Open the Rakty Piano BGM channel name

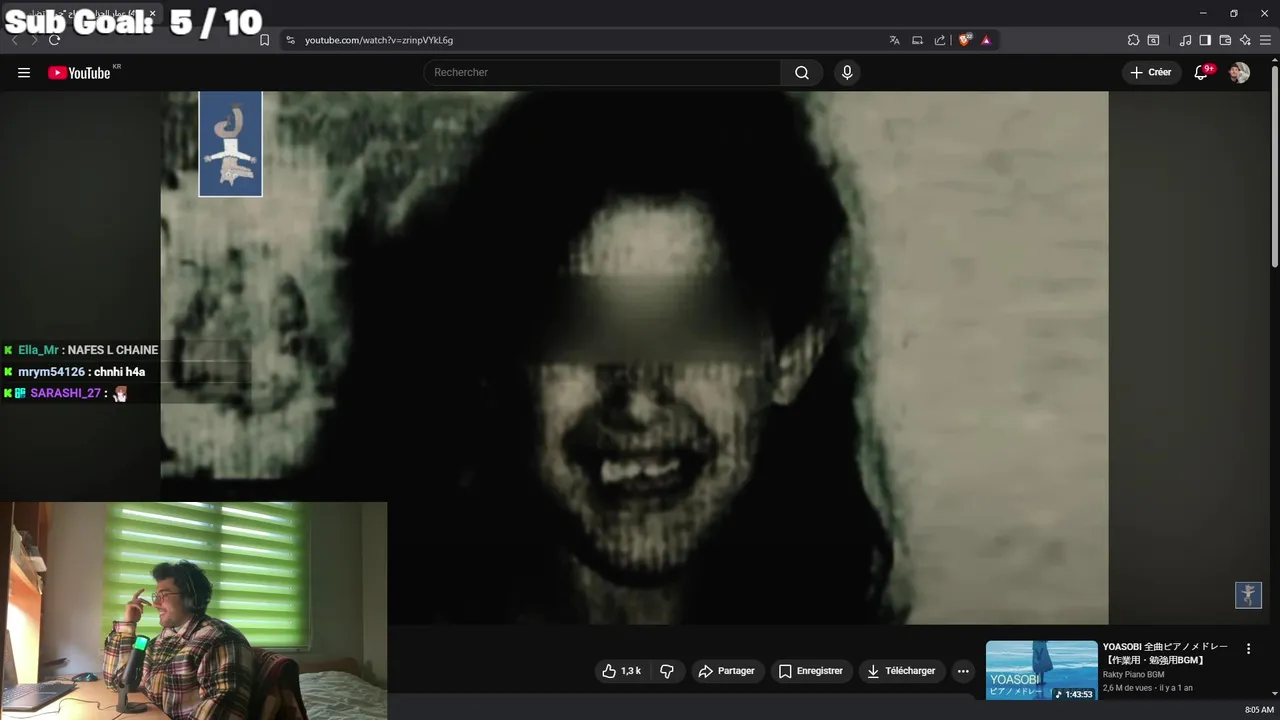coord(1134,674)
